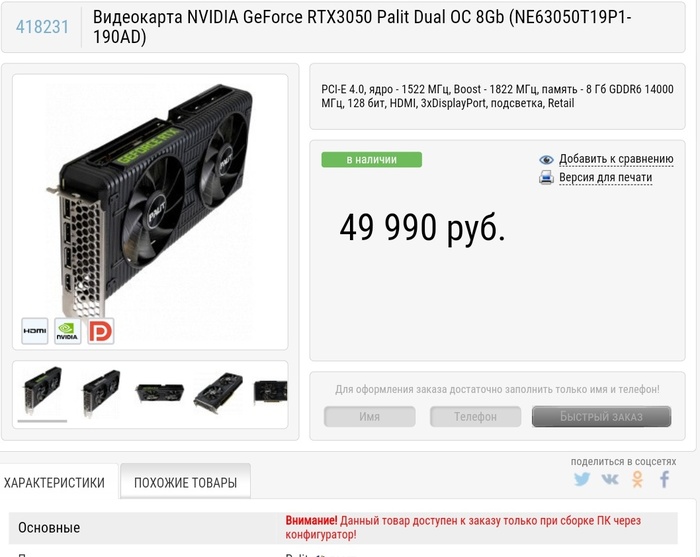The height and width of the screenshot is (557, 700).
Task: Click the eye comparison icon
Action: click(x=546, y=159)
